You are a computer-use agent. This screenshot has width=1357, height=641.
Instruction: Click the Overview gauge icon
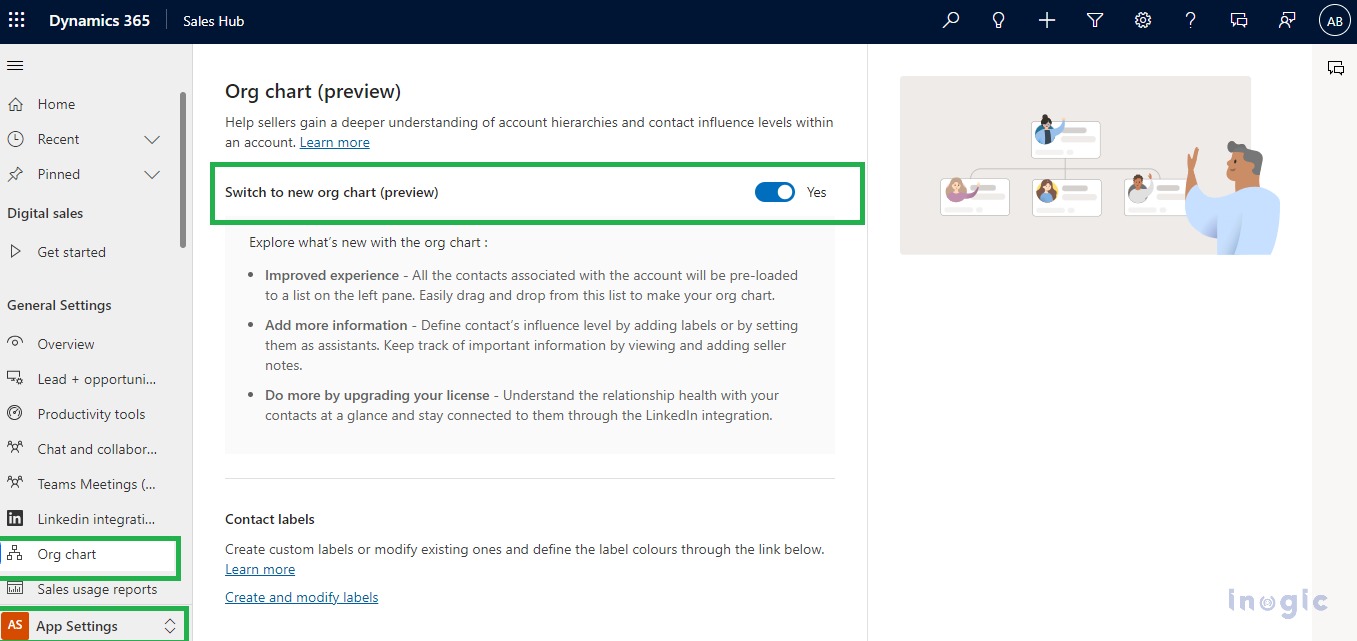point(15,343)
